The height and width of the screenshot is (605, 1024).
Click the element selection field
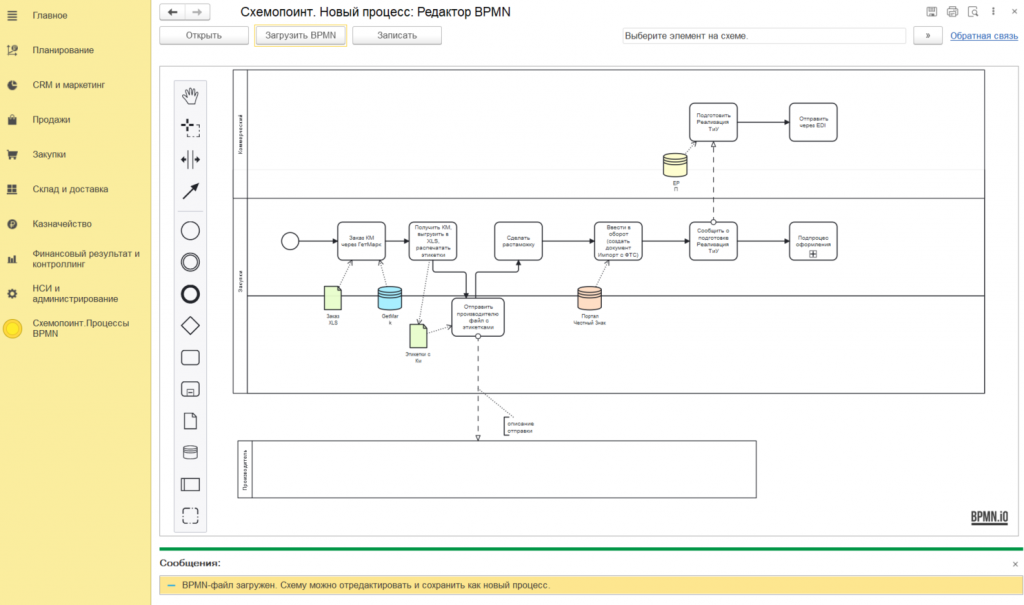(x=763, y=36)
